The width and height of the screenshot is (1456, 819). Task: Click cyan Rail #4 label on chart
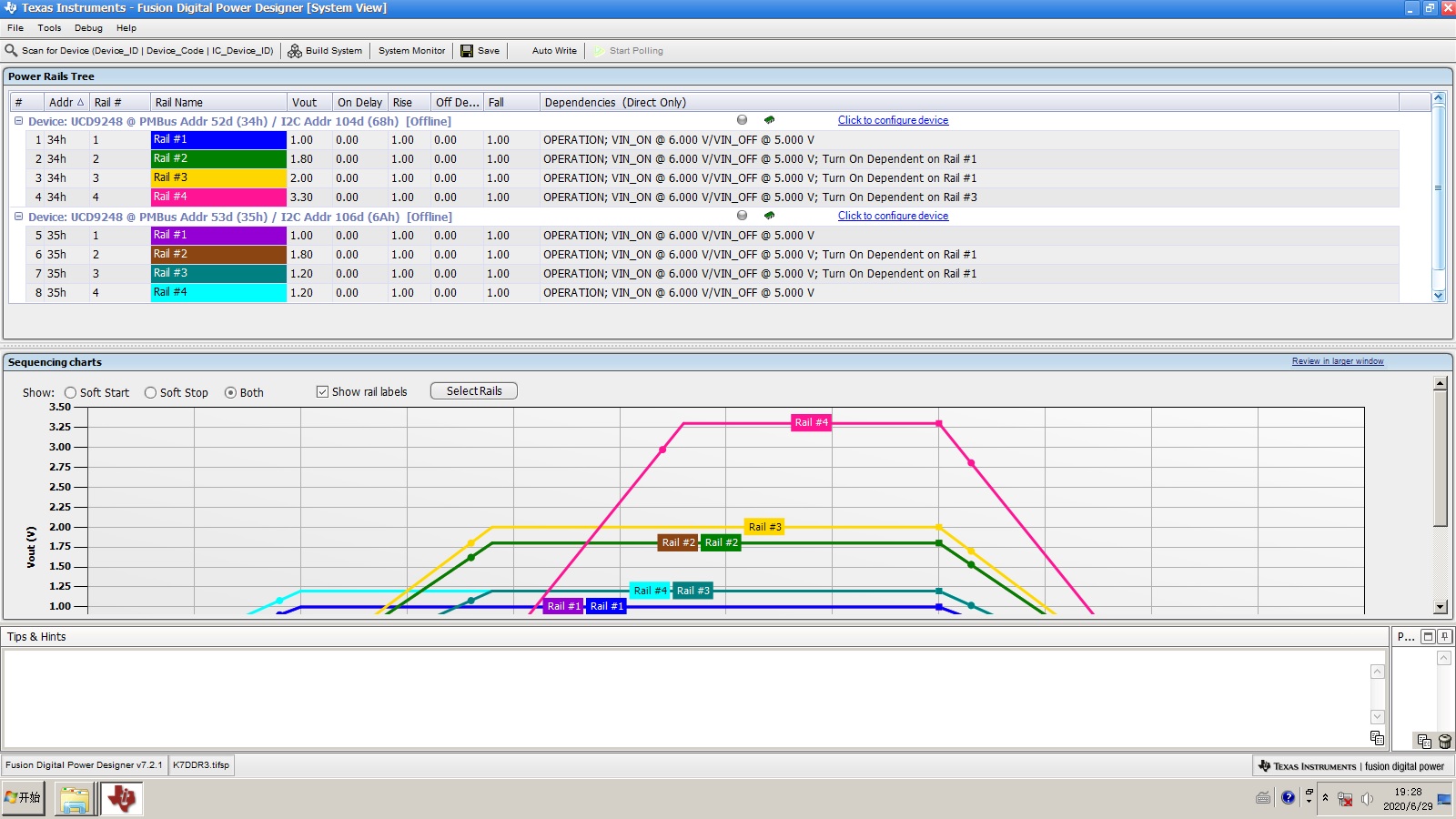(x=650, y=591)
